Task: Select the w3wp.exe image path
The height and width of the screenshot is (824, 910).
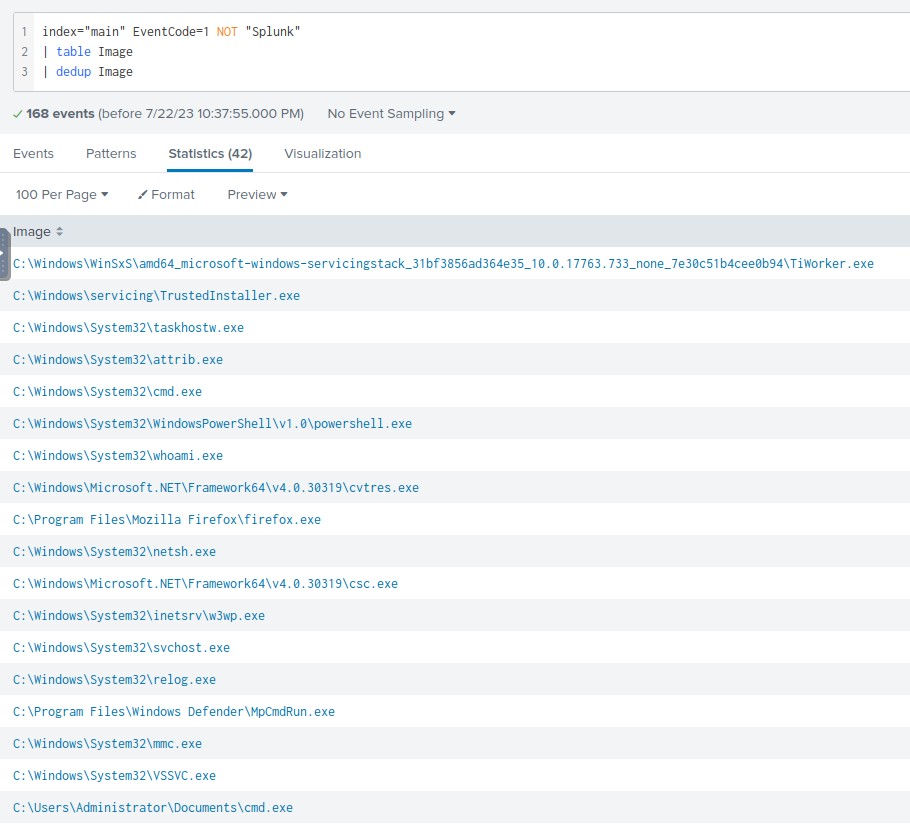Action: tap(139, 616)
